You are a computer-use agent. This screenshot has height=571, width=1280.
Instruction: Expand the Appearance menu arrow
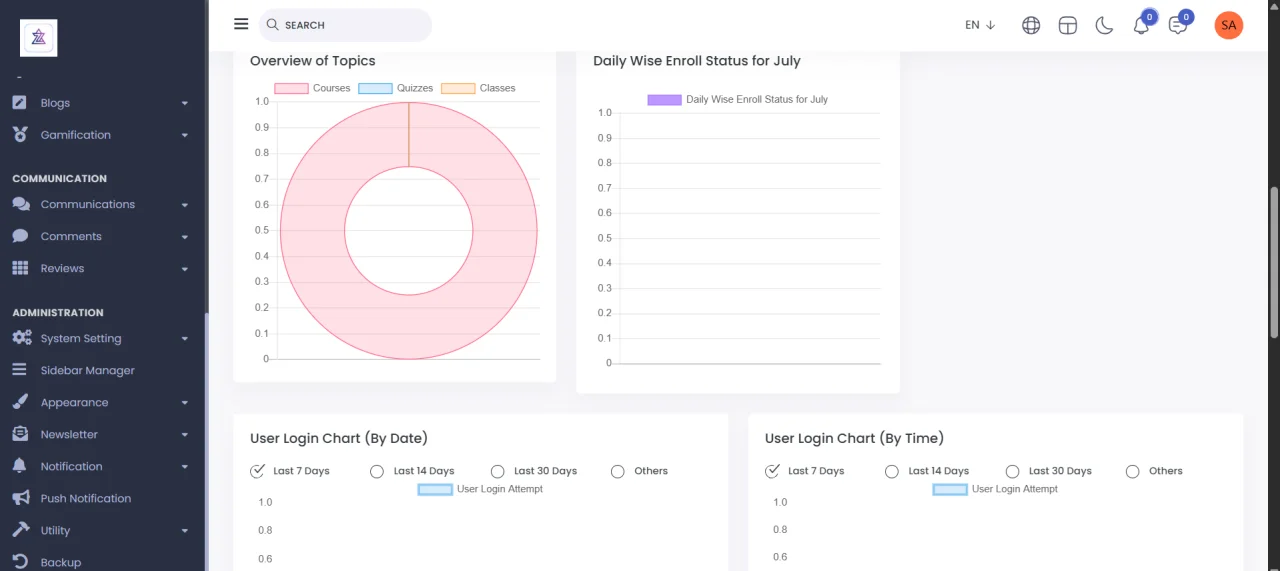pos(185,403)
